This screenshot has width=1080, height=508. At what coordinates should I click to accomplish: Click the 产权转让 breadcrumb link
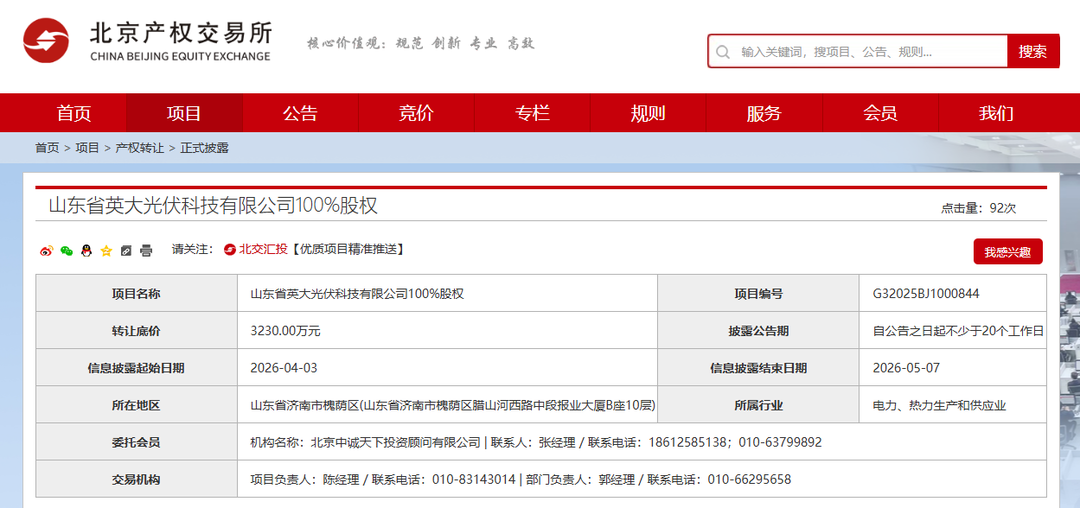[140, 148]
